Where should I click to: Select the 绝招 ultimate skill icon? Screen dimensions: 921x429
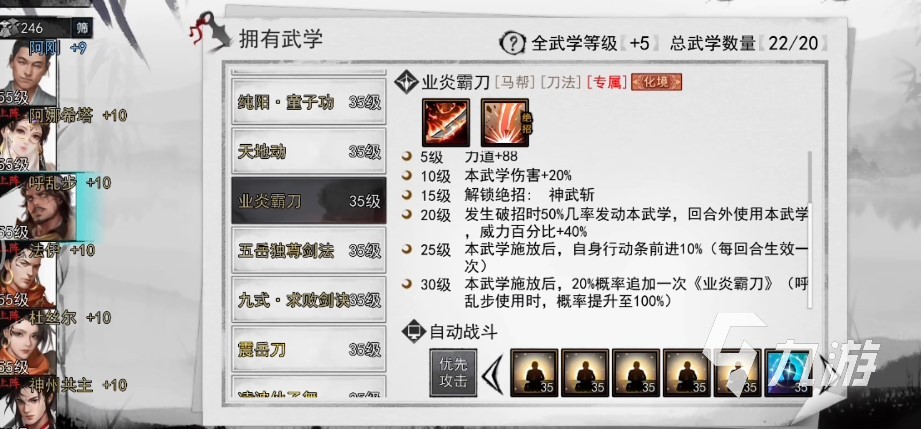(505, 123)
